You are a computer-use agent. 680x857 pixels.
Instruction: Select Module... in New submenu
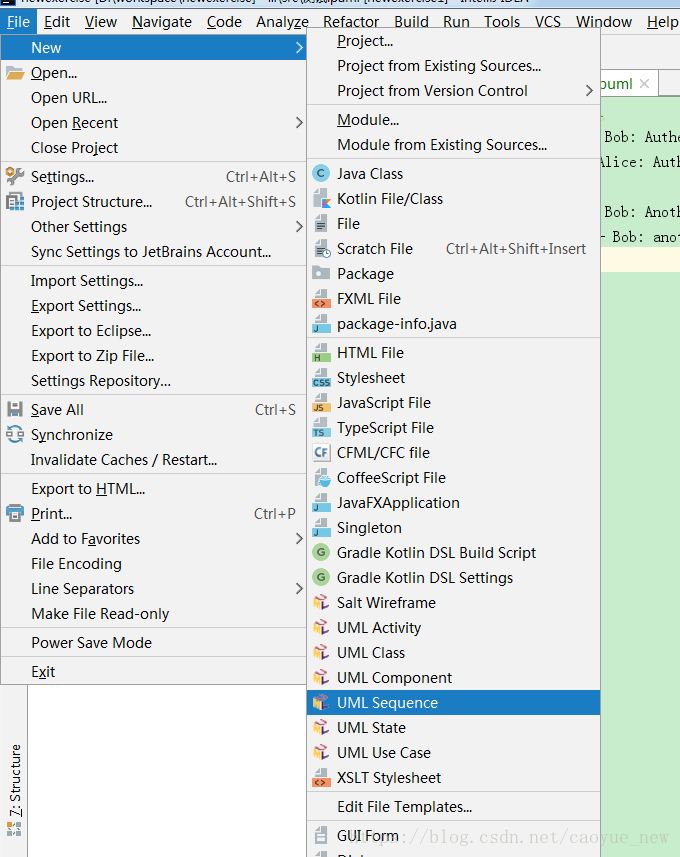(x=453, y=120)
